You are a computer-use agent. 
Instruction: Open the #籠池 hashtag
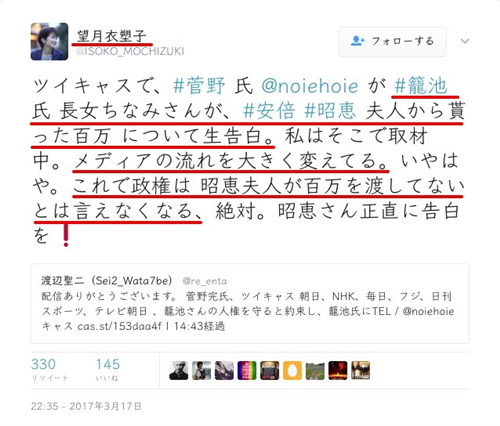[x=420, y=86]
